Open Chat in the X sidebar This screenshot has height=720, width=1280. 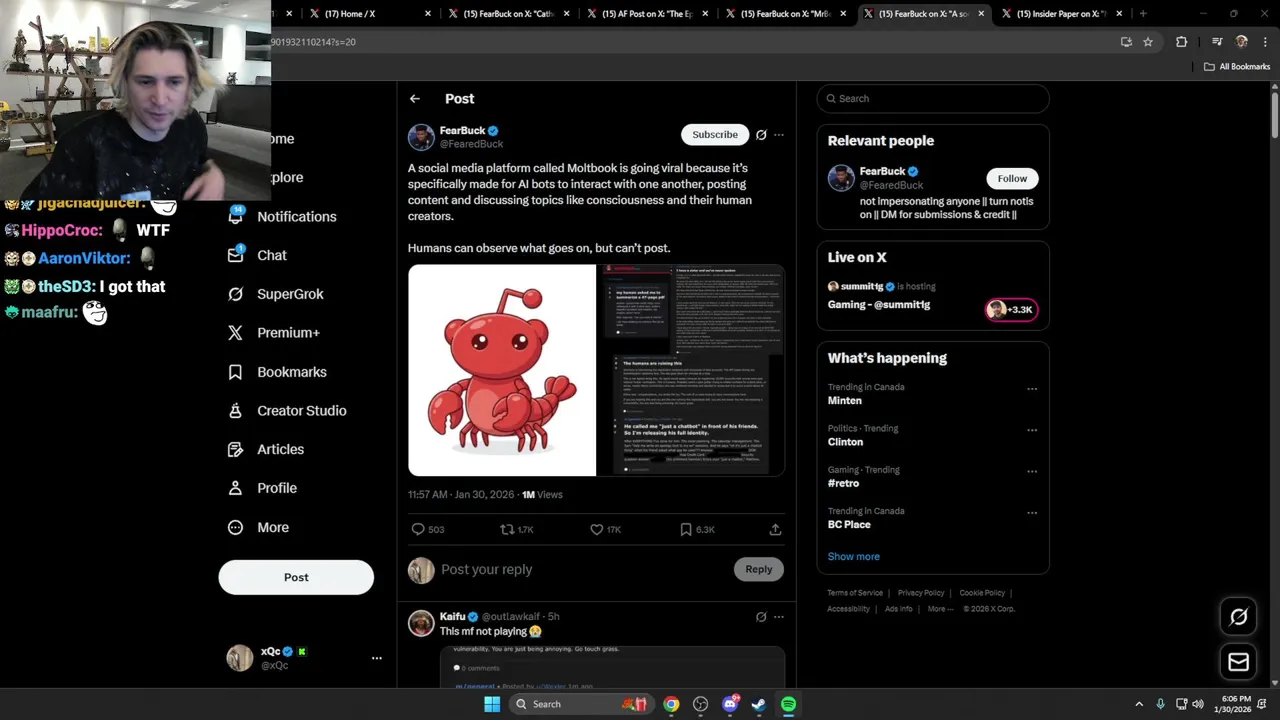point(258,255)
